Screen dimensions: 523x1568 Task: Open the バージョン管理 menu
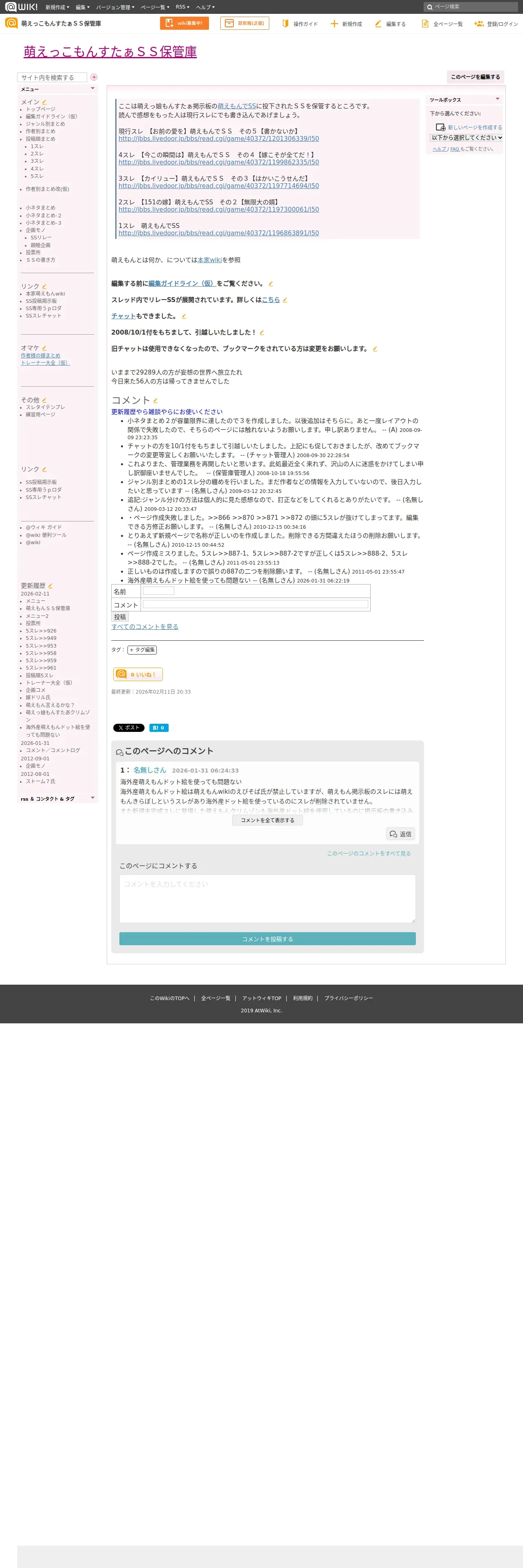click(x=115, y=7)
